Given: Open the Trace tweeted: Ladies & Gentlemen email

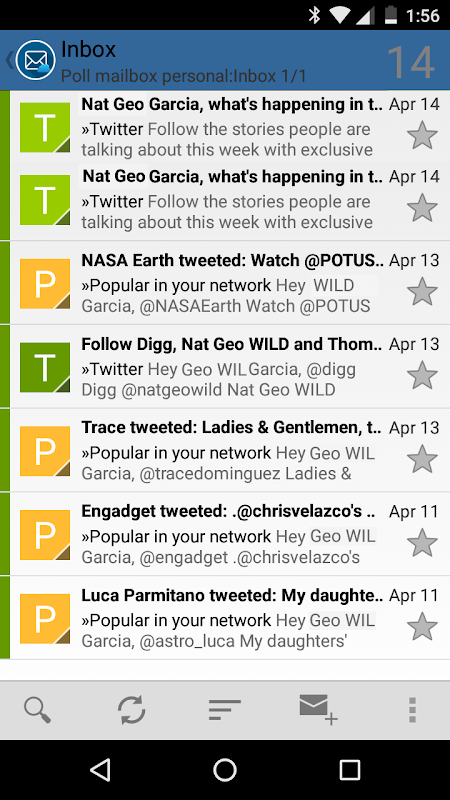Looking at the screenshot, I should coord(230,451).
